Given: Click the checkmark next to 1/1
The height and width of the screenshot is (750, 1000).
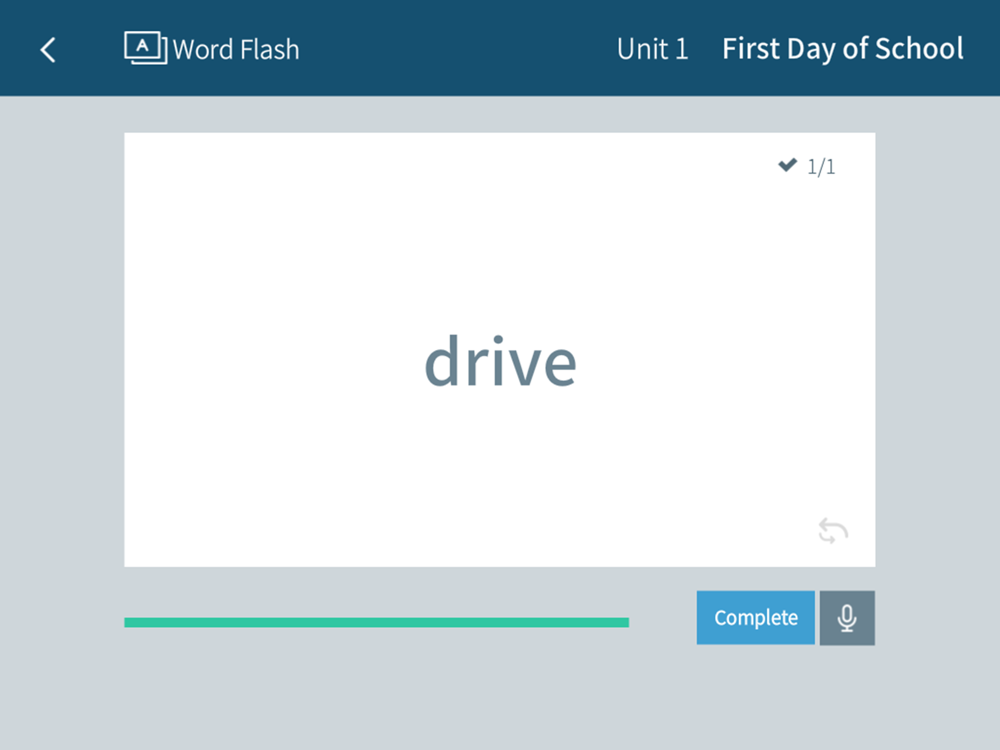Looking at the screenshot, I should [x=788, y=165].
